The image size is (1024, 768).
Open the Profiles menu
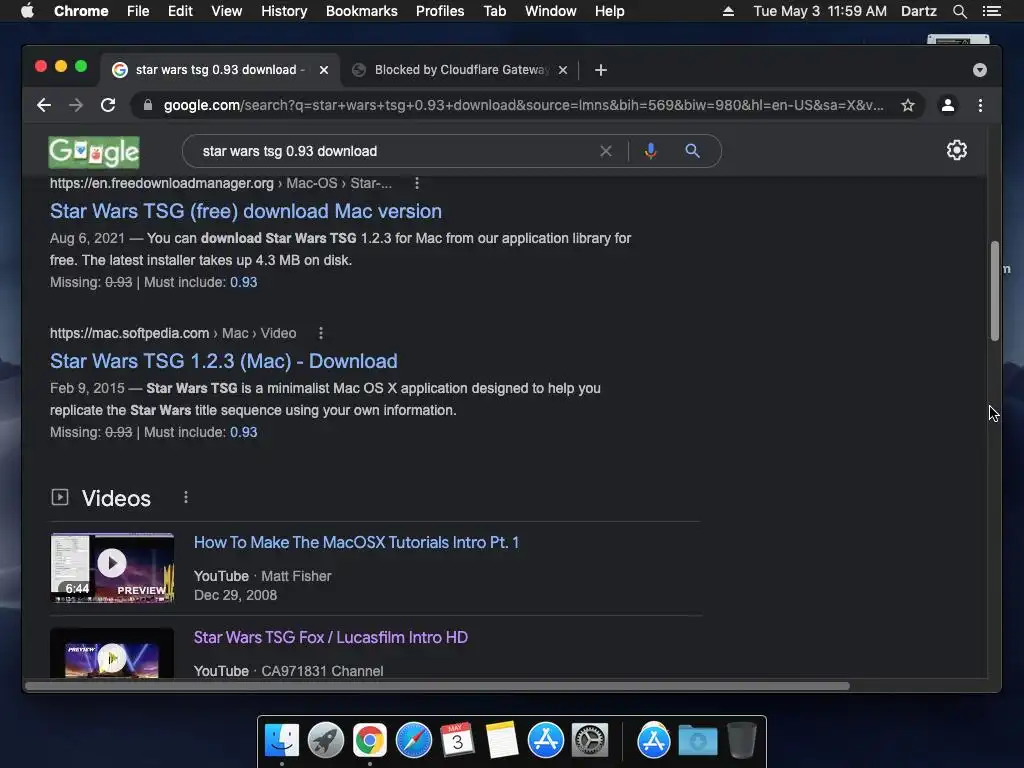click(x=440, y=11)
